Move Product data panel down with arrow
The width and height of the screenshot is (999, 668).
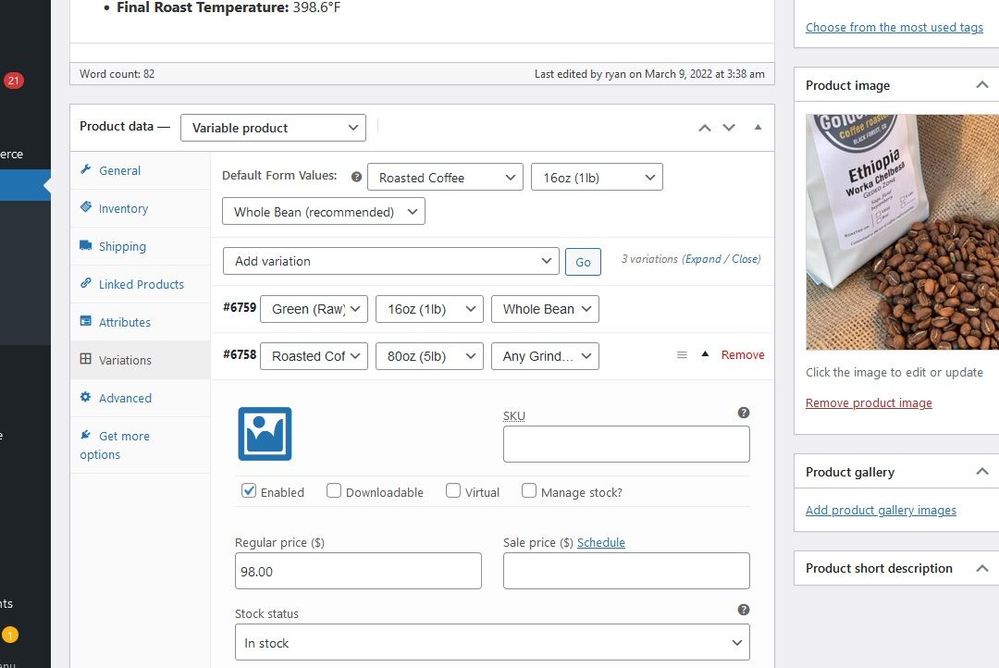pyautogui.click(x=729, y=128)
